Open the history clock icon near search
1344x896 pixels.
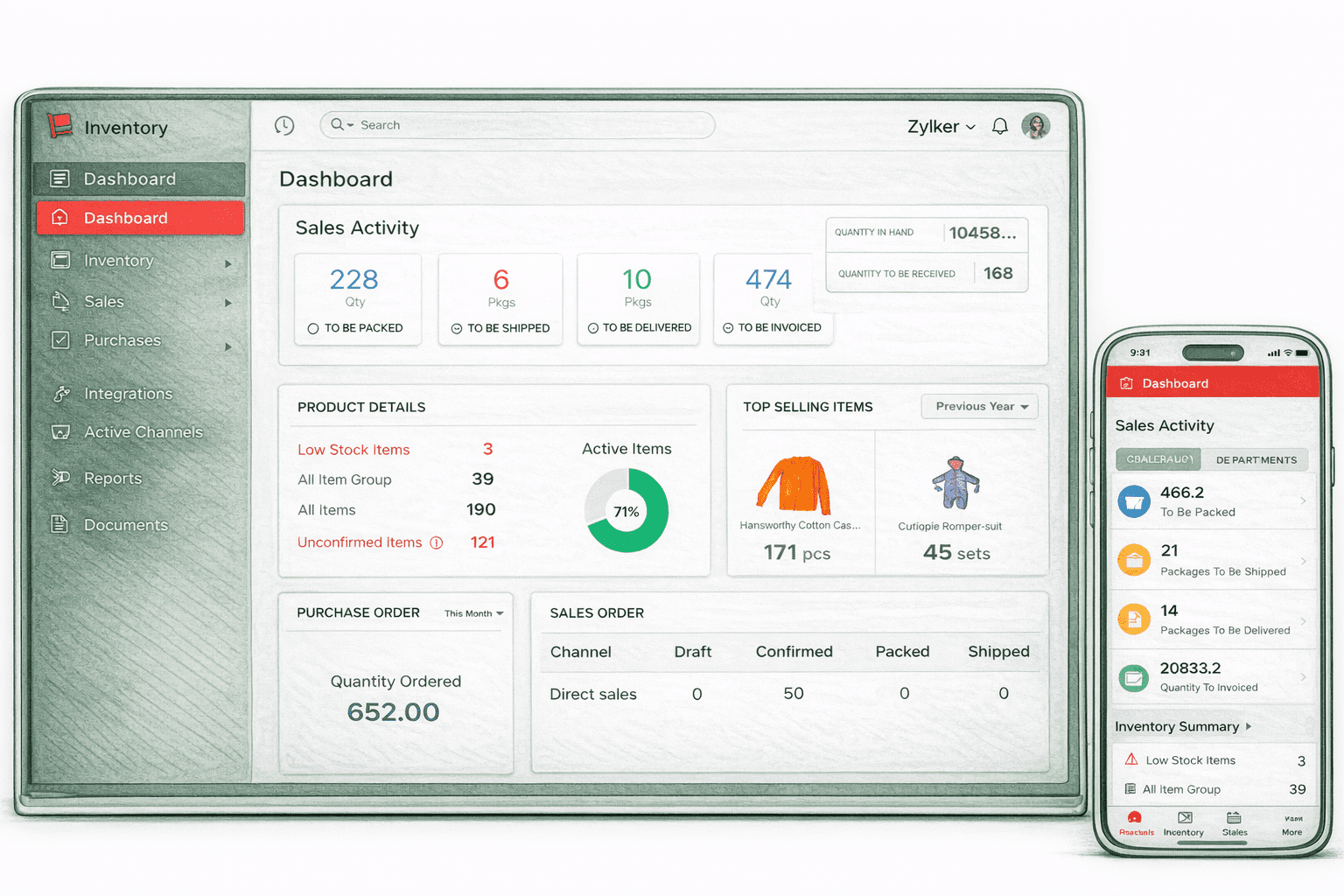pos(283,125)
